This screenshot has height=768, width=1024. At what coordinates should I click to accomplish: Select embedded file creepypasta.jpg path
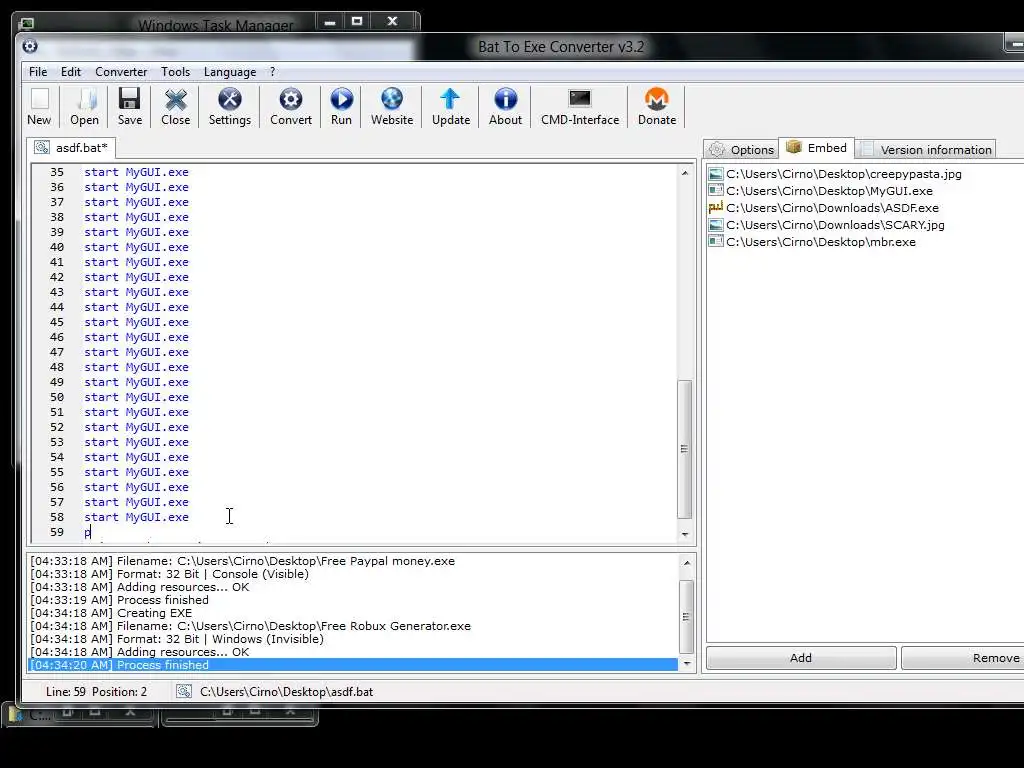point(844,174)
